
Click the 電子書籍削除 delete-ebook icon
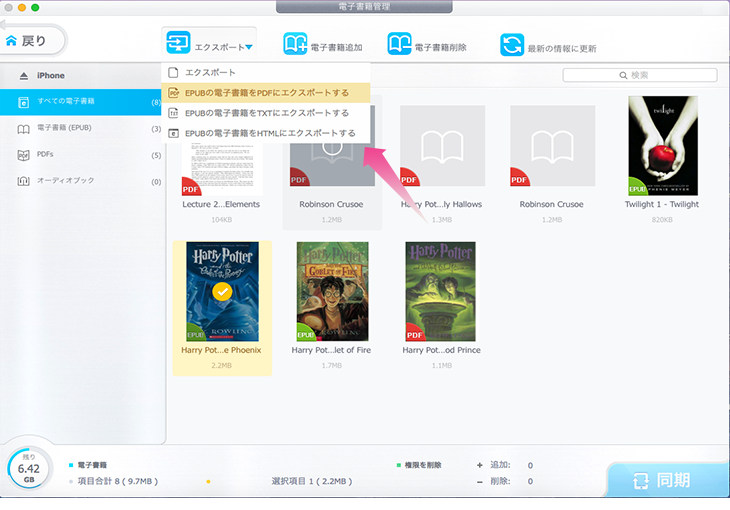(399, 44)
